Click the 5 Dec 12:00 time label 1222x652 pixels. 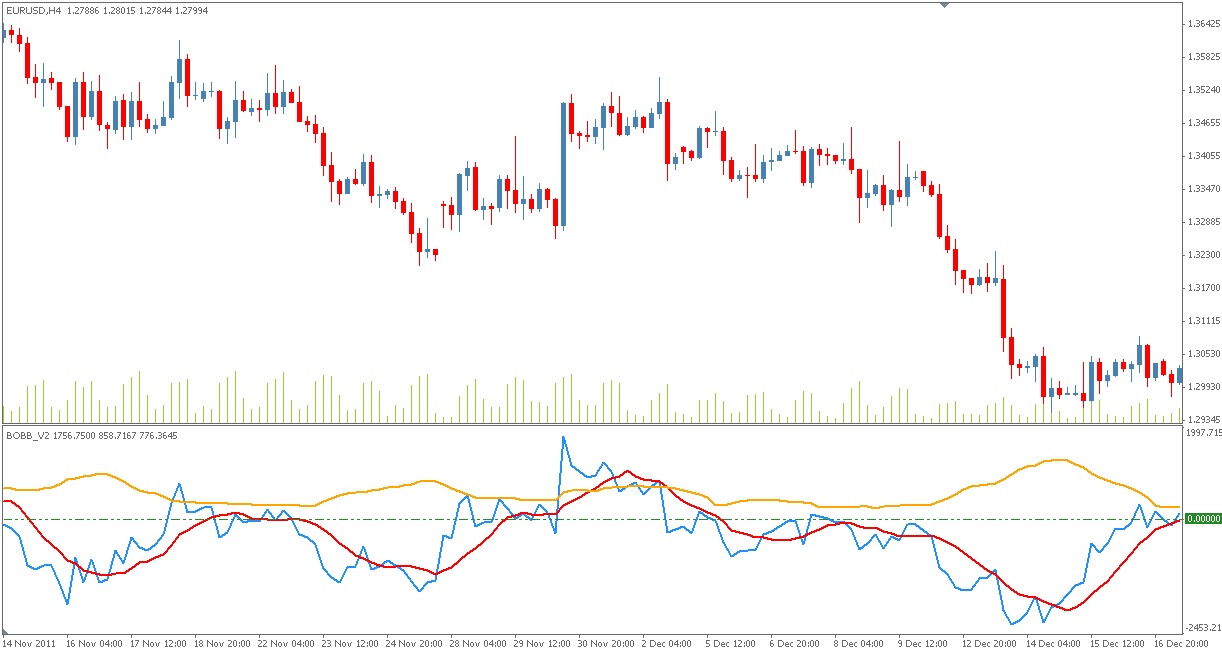pyautogui.click(x=732, y=644)
